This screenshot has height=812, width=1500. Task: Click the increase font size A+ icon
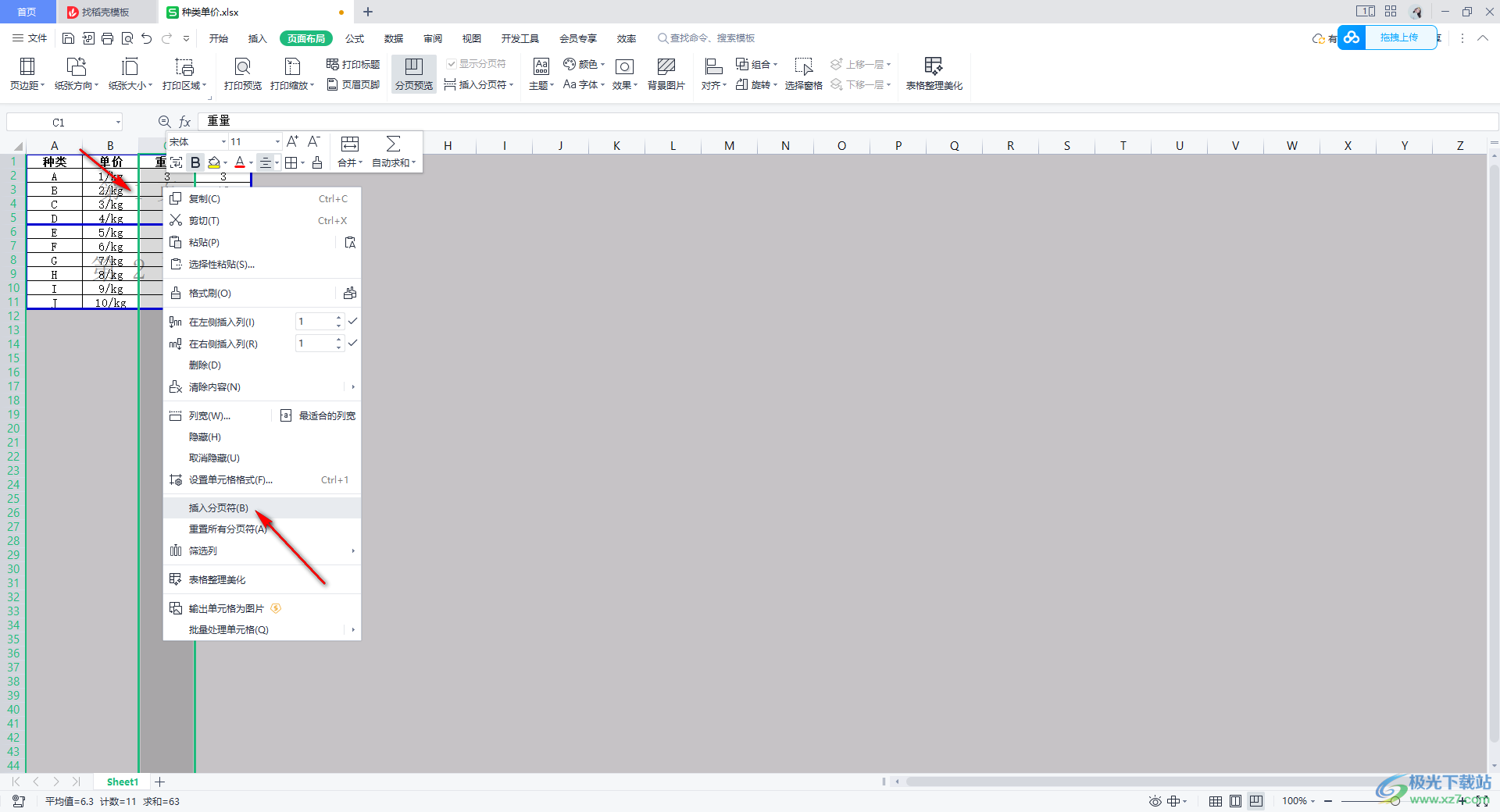[x=292, y=141]
